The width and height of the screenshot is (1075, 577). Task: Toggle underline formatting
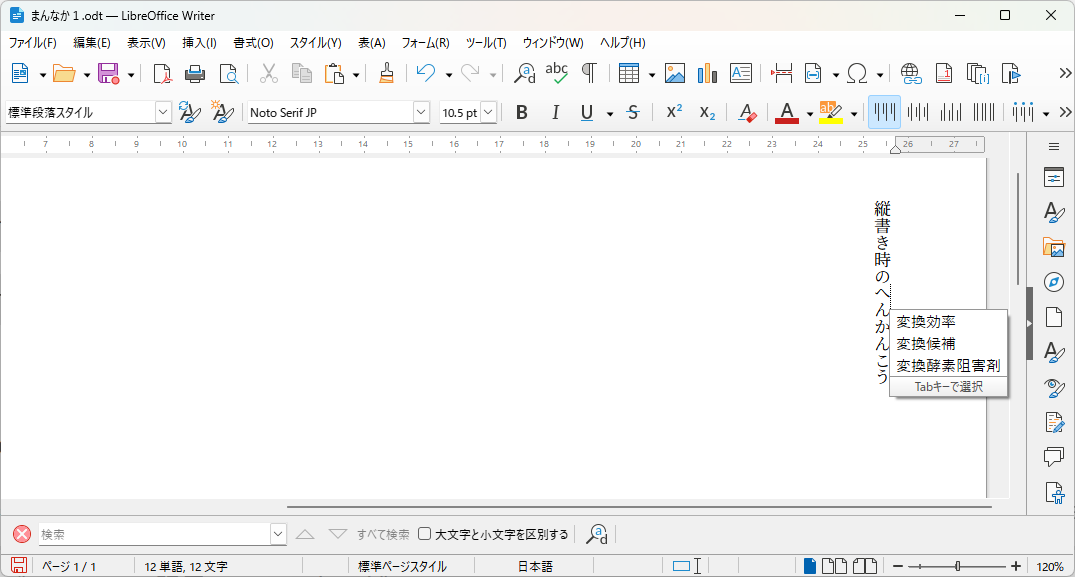point(587,112)
